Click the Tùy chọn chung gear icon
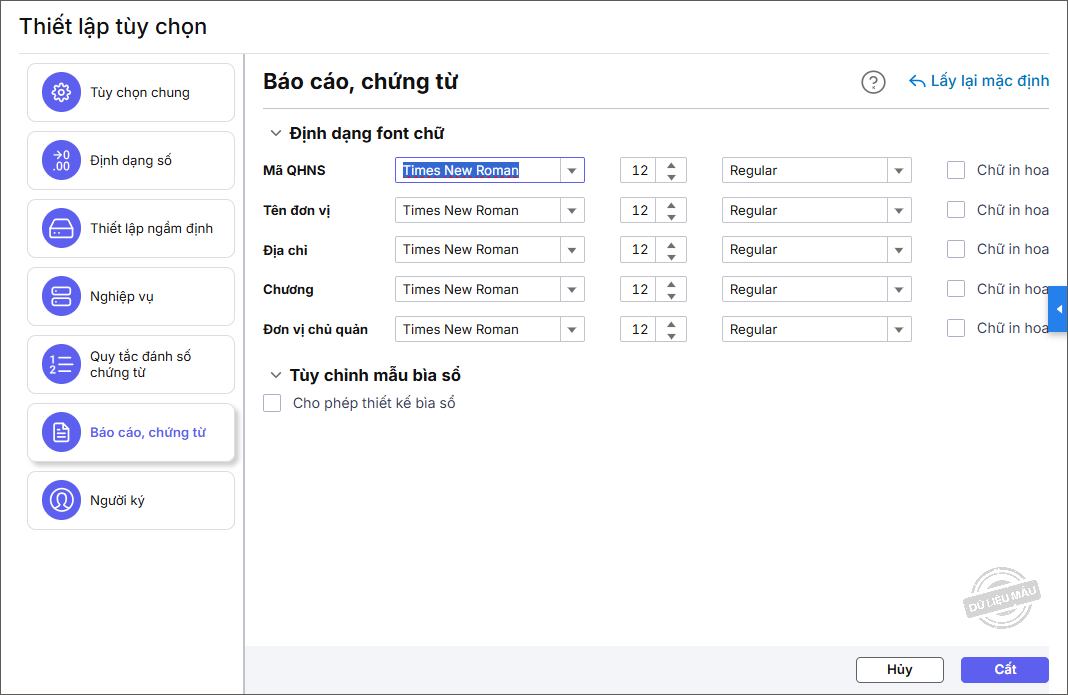 61,93
